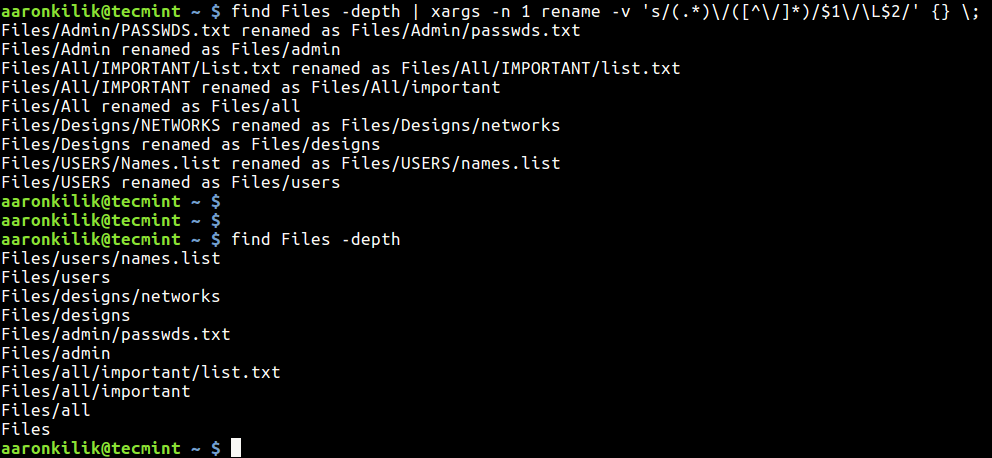992x458 pixels.
Task: Click the second "find Files -depth" command without xargs
Action: (315, 239)
